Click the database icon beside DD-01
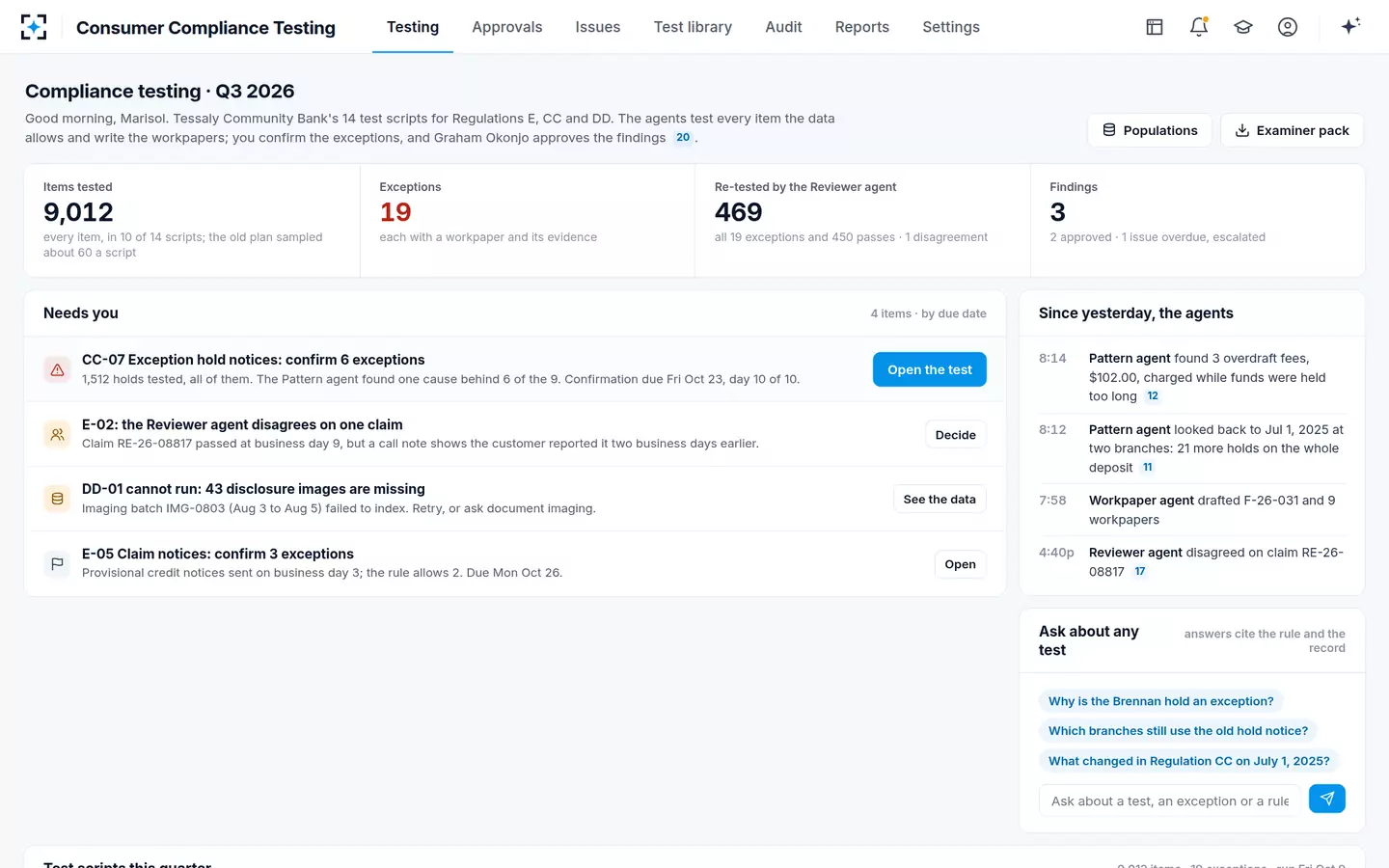This screenshot has width=1389, height=868. [x=57, y=499]
